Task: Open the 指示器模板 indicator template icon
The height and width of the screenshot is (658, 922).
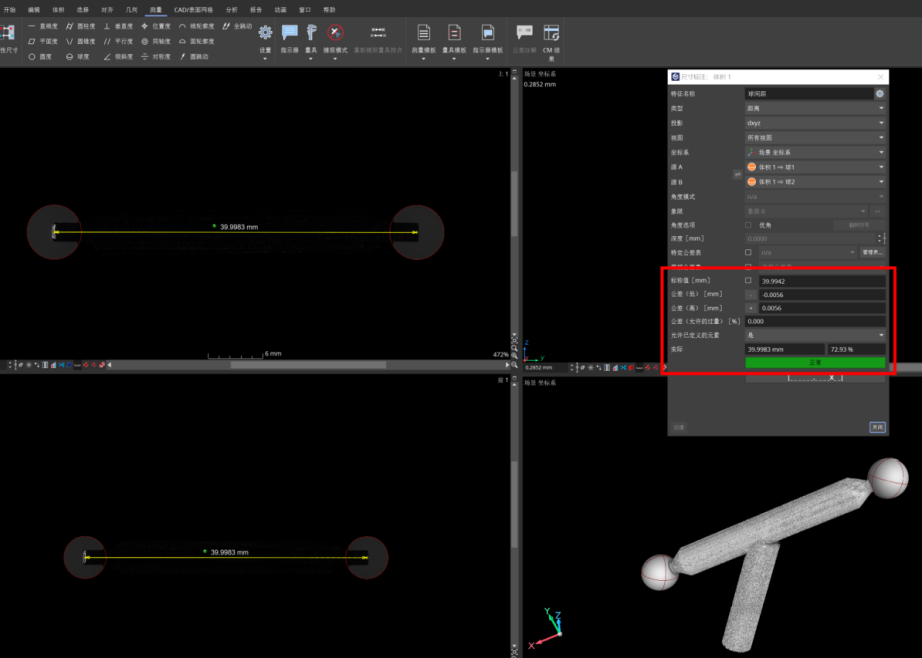Action: tap(487, 32)
